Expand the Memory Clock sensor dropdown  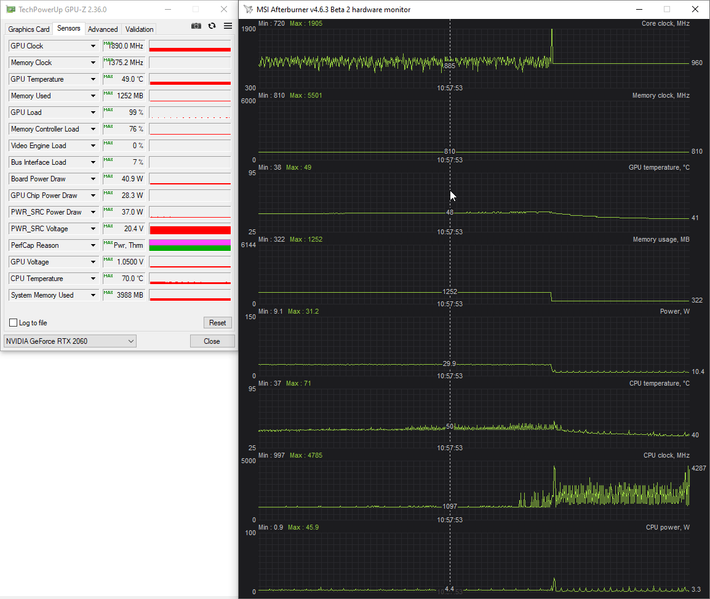(93, 62)
